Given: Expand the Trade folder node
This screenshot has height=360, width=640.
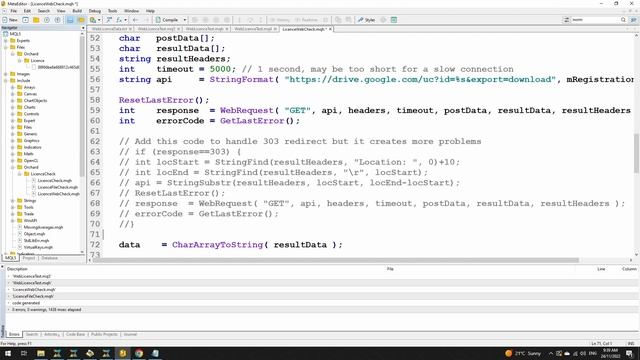Looking at the screenshot, I should coord(13,214).
